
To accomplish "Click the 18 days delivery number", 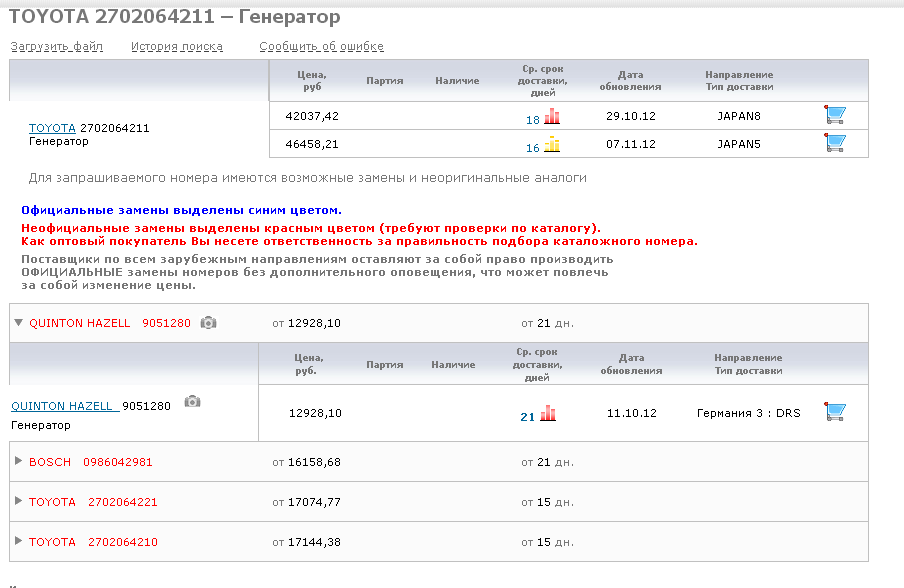I will 532,120.
